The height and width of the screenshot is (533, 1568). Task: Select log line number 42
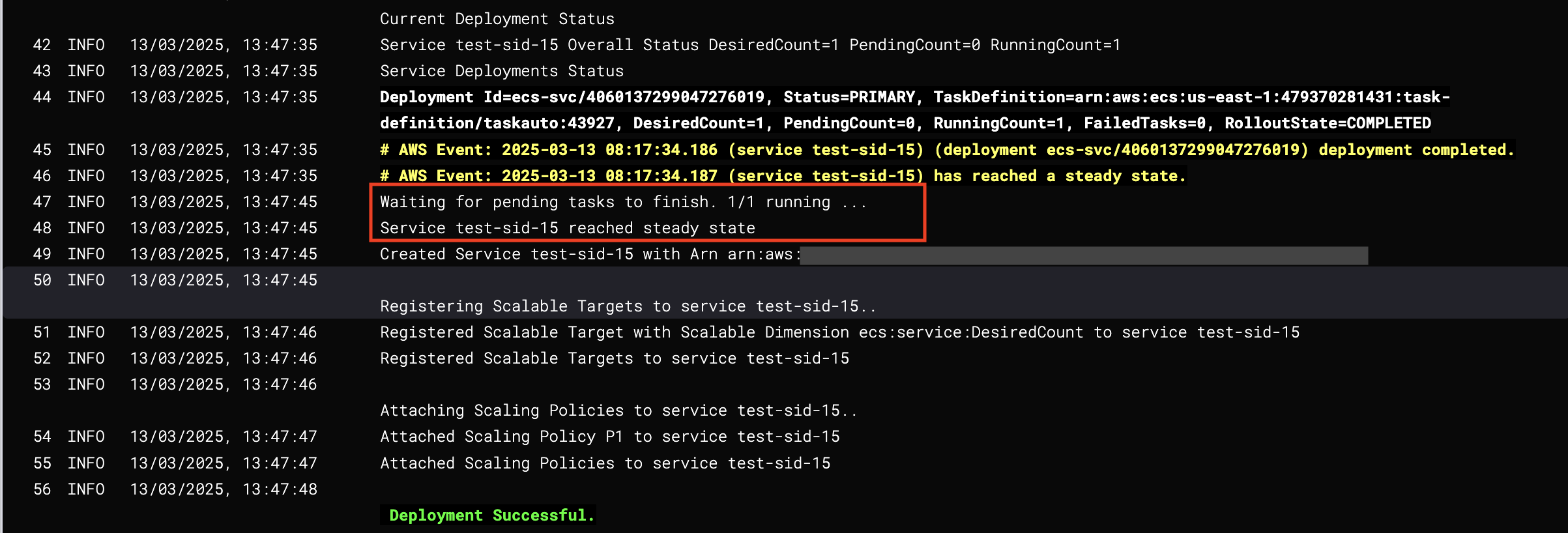(42, 45)
